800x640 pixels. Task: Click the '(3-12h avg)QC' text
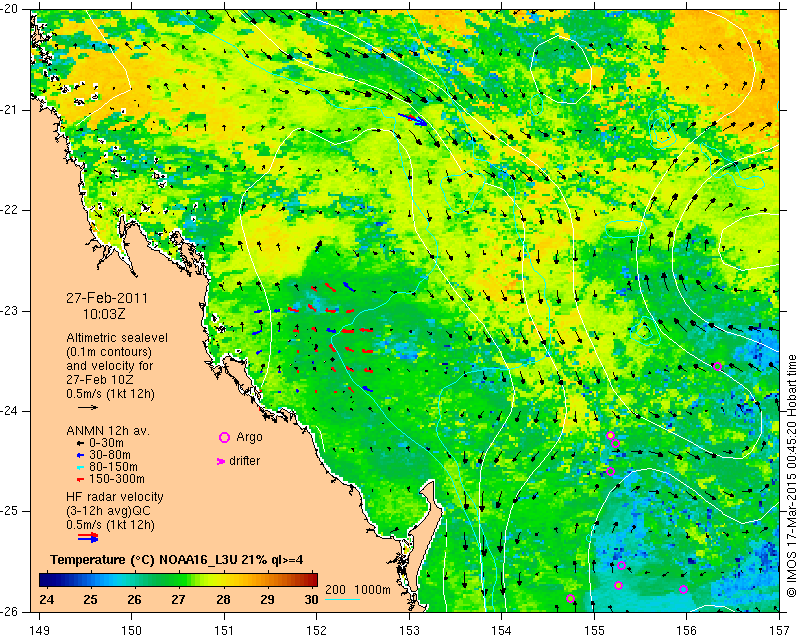pyautogui.click(x=109, y=511)
